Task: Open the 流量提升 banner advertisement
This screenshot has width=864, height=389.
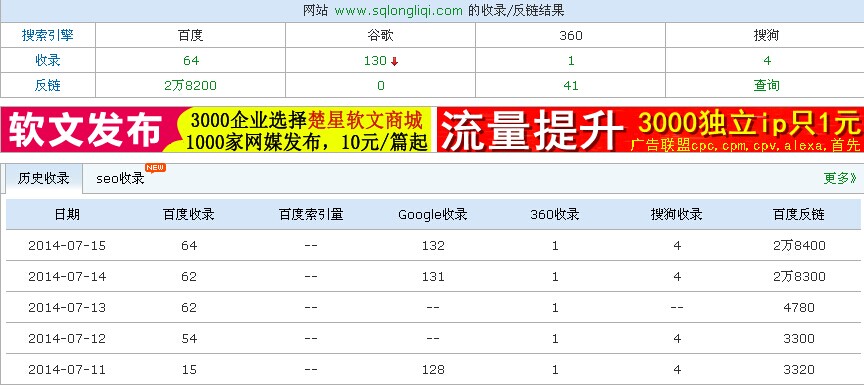Action: (x=650, y=129)
